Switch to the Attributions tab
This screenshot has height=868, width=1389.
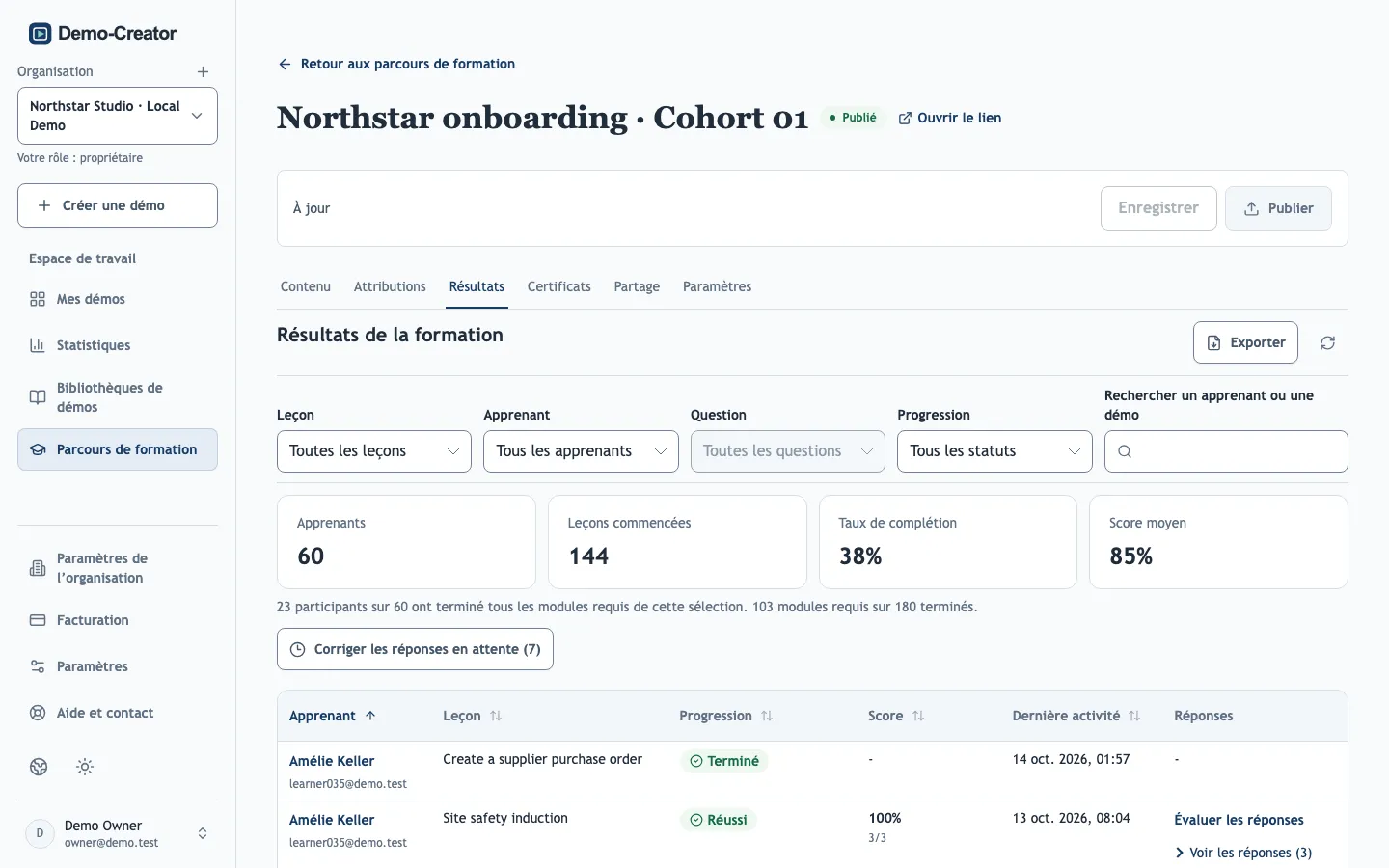coord(390,286)
